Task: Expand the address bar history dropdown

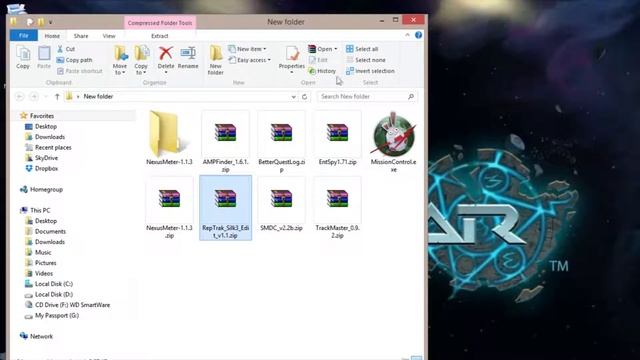Action: [x=293, y=97]
